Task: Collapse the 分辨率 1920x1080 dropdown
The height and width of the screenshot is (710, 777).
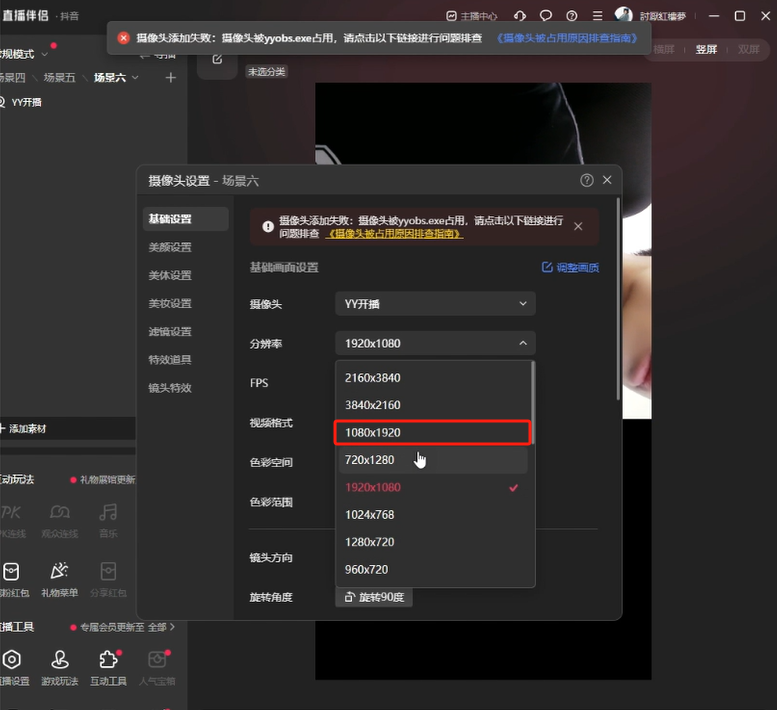Action: tap(435, 343)
